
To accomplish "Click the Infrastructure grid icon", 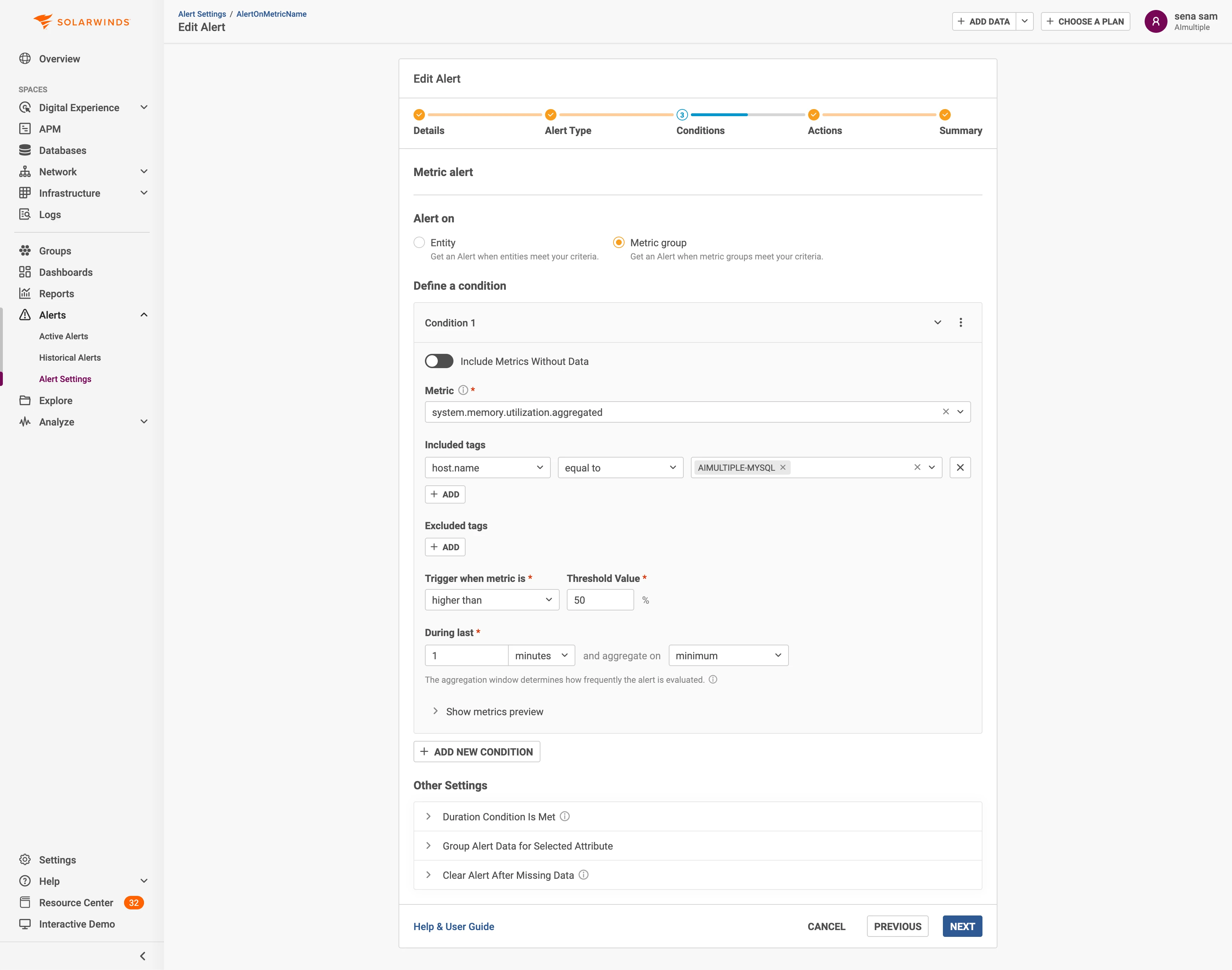I will pyautogui.click(x=25, y=193).
